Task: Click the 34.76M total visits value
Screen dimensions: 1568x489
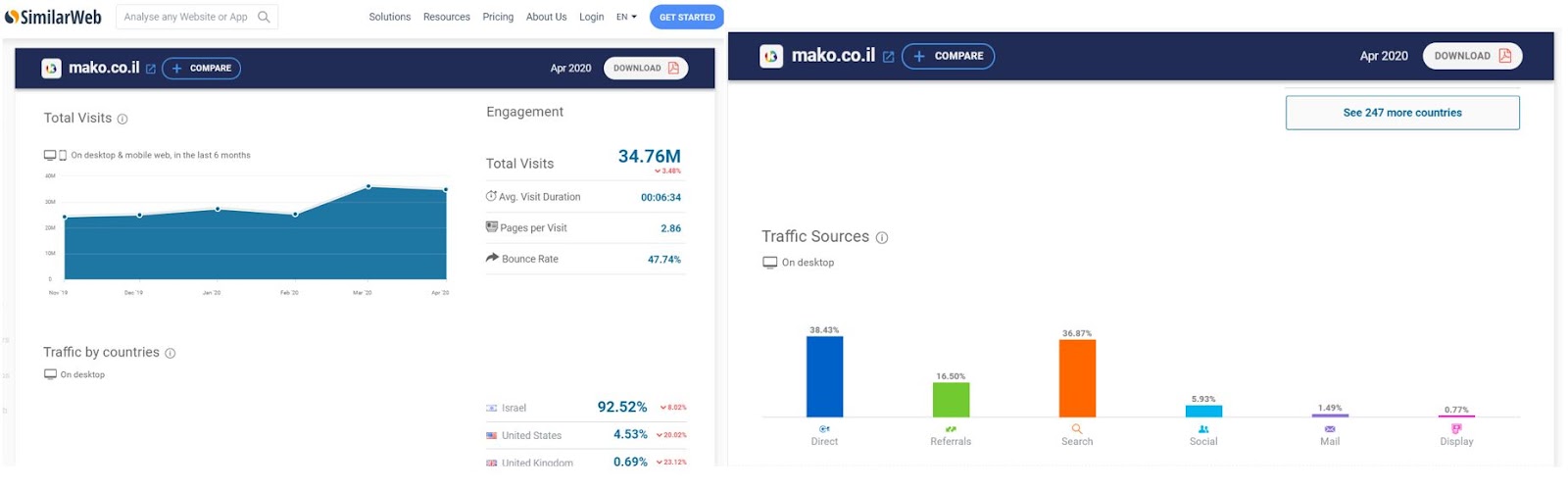Action: (649, 156)
